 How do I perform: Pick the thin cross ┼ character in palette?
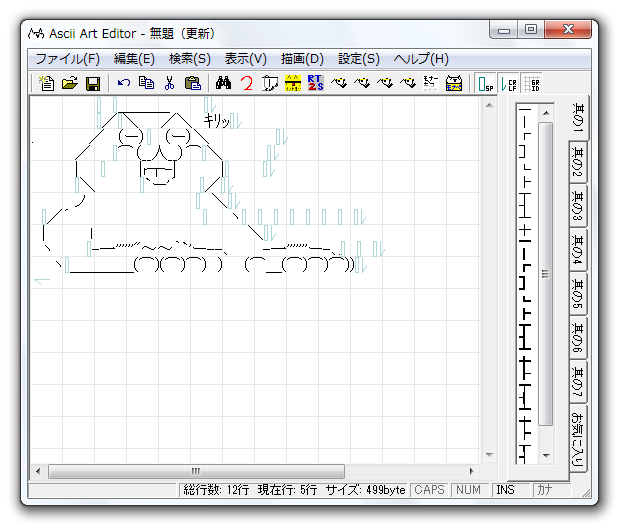(525, 230)
